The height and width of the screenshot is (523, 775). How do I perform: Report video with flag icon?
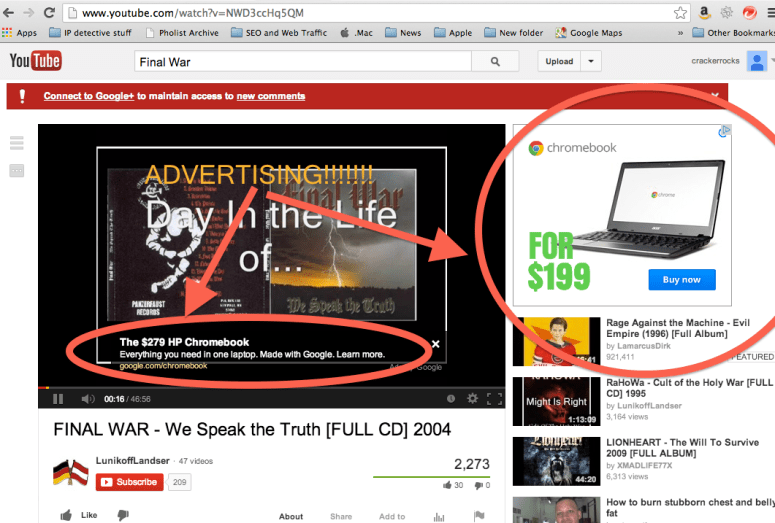(x=479, y=516)
